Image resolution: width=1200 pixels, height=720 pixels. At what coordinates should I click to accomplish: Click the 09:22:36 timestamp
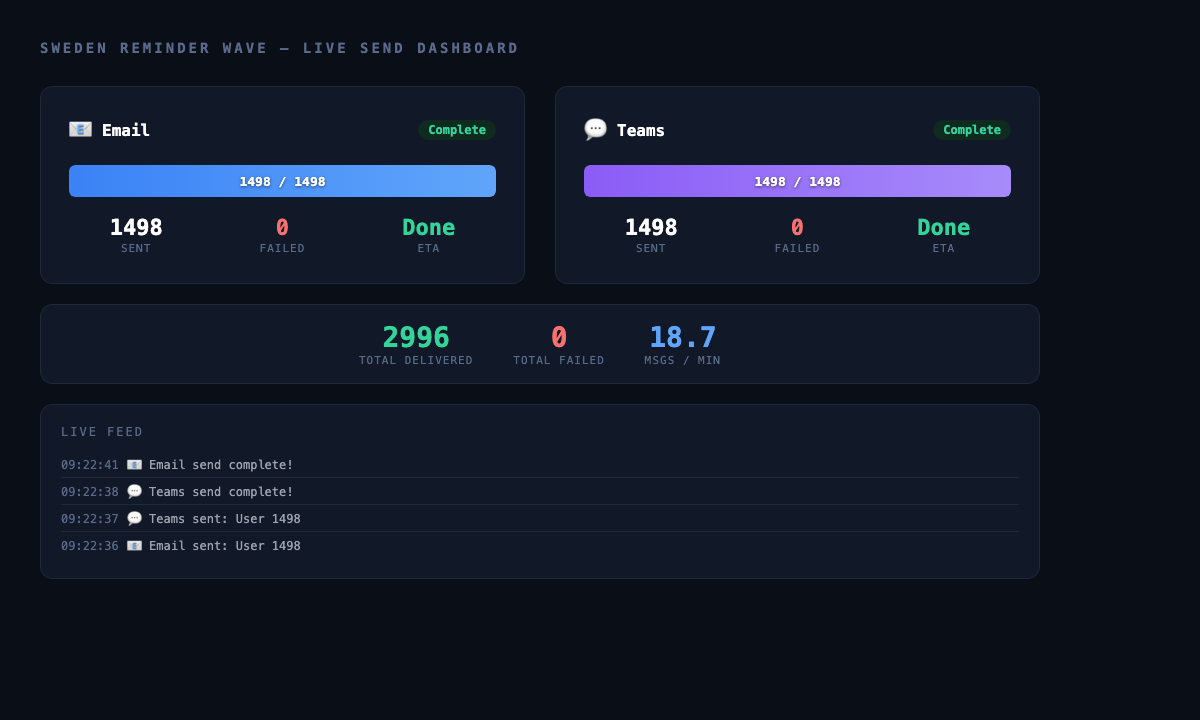click(90, 546)
